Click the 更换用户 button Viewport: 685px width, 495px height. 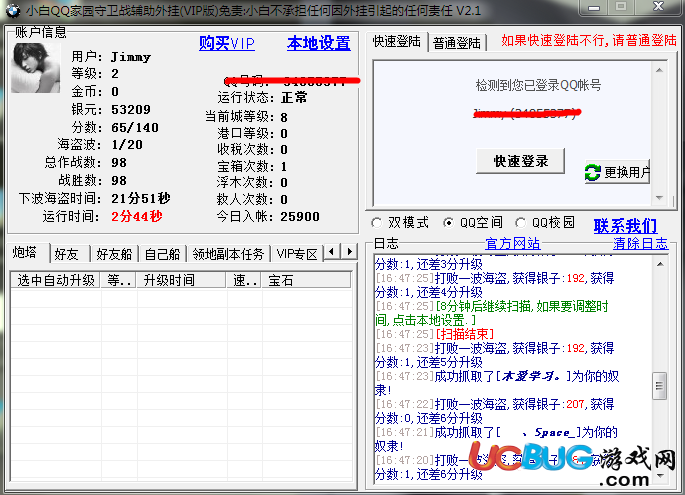point(617,172)
